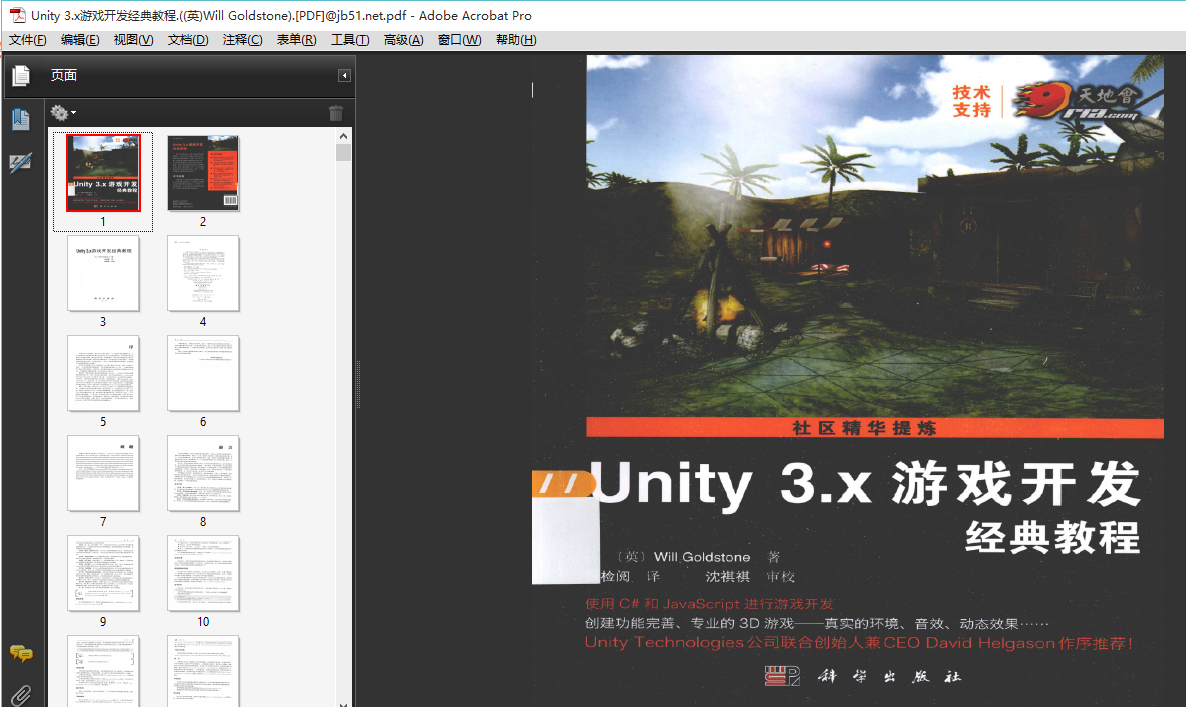This screenshot has width=1186, height=707.
Task: Click the sticky note annotation on the cover
Action: pyautogui.click(x=565, y=527)
